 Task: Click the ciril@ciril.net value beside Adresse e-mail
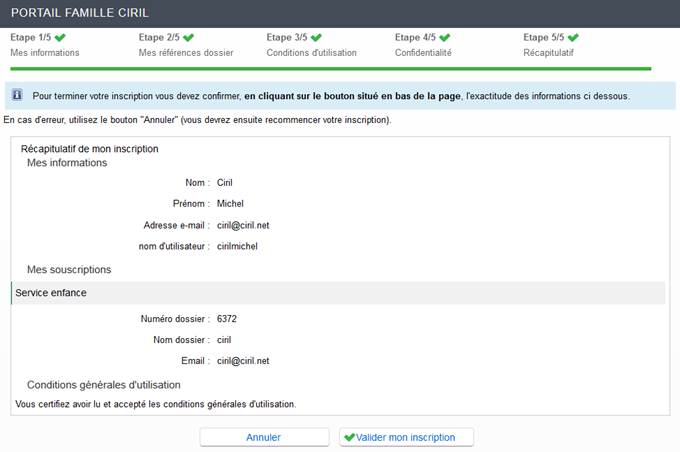(243, 225)
